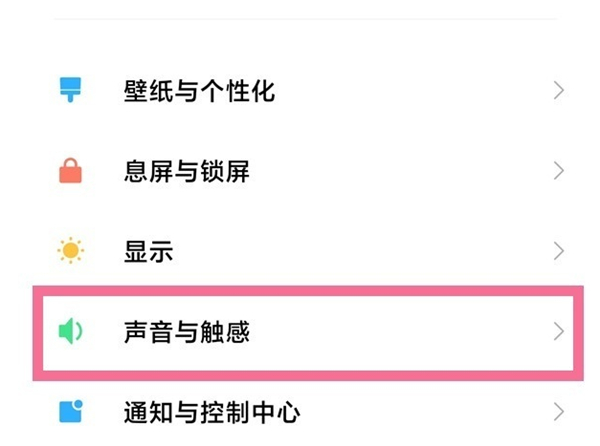Screen dimensions: 600x446
Task: Expand 通知与控制中心 with its chevron
Action: [559, 410]
